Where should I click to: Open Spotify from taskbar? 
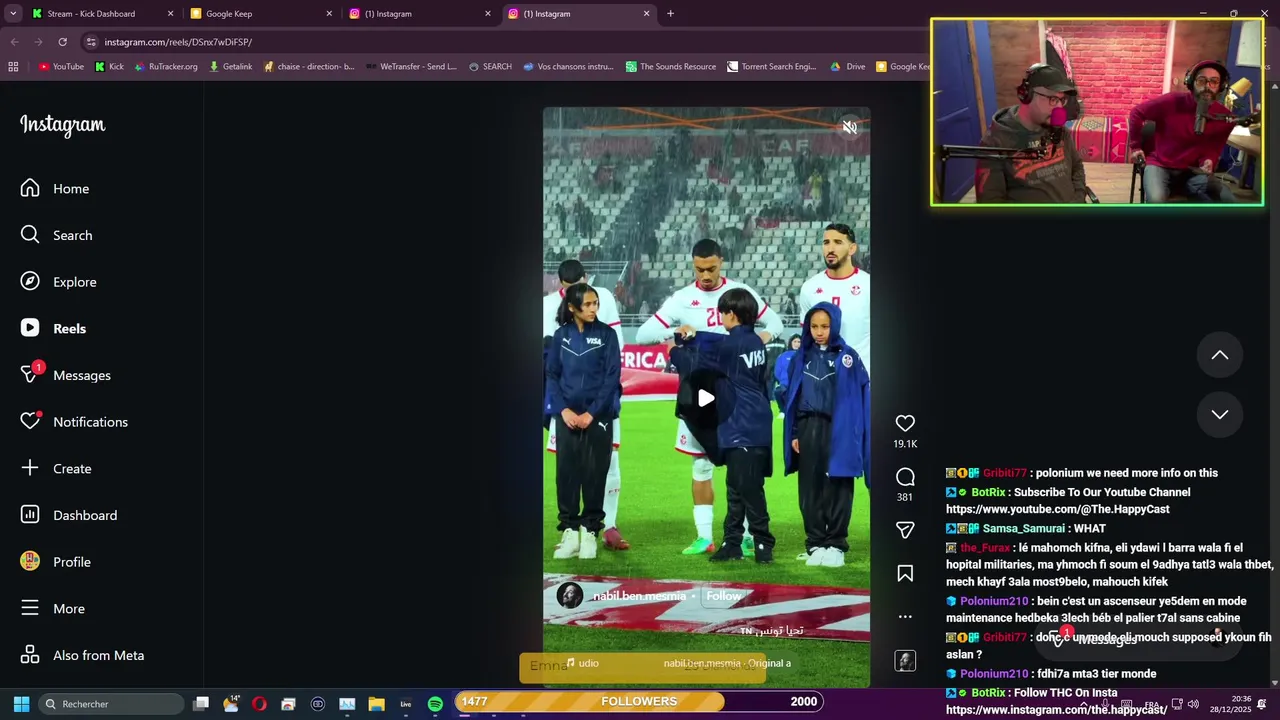click(435, 704)
